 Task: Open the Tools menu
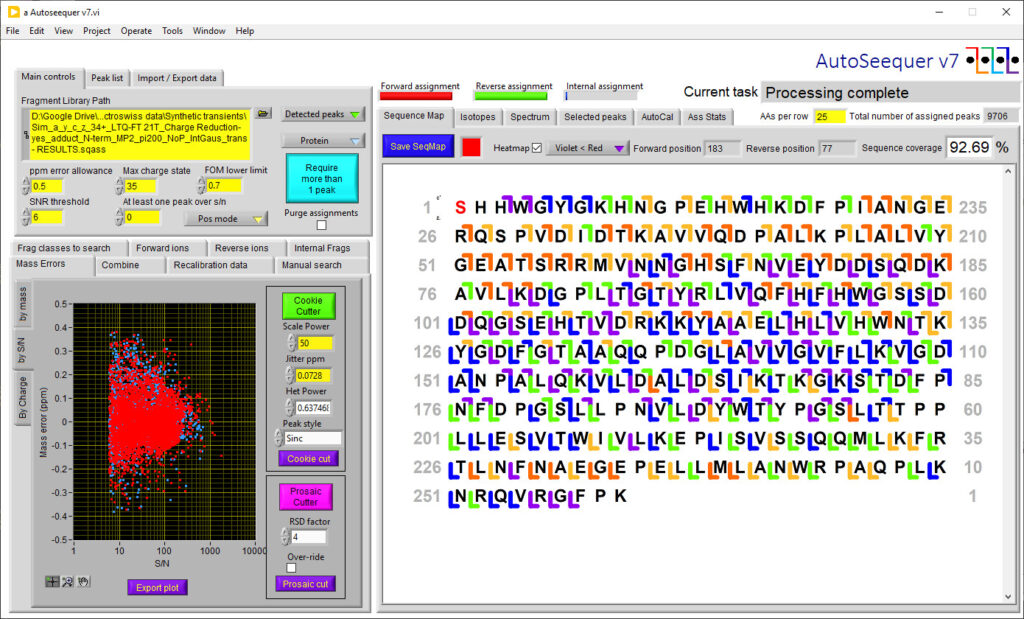(x=172, y=31)
